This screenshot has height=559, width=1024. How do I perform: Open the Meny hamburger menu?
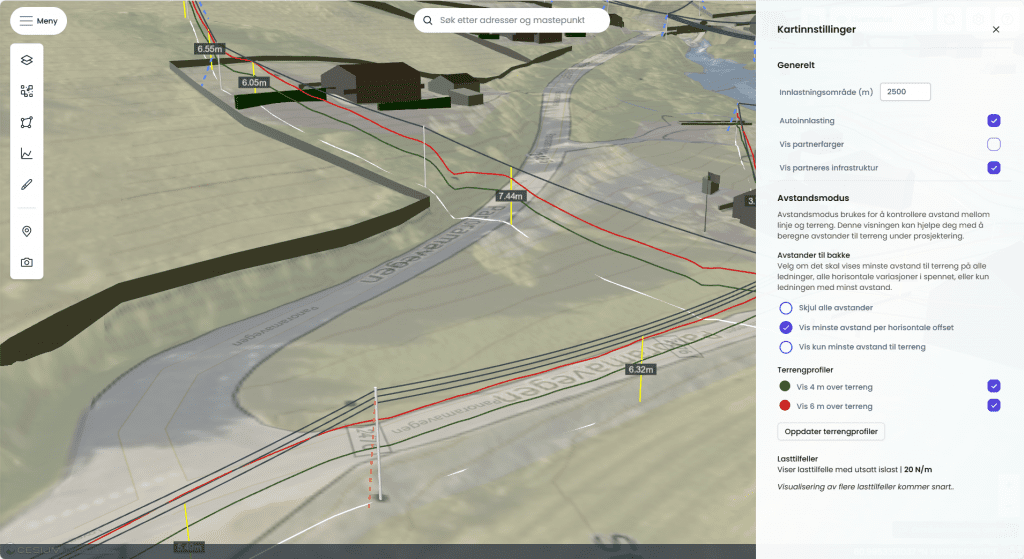point(38,21)
